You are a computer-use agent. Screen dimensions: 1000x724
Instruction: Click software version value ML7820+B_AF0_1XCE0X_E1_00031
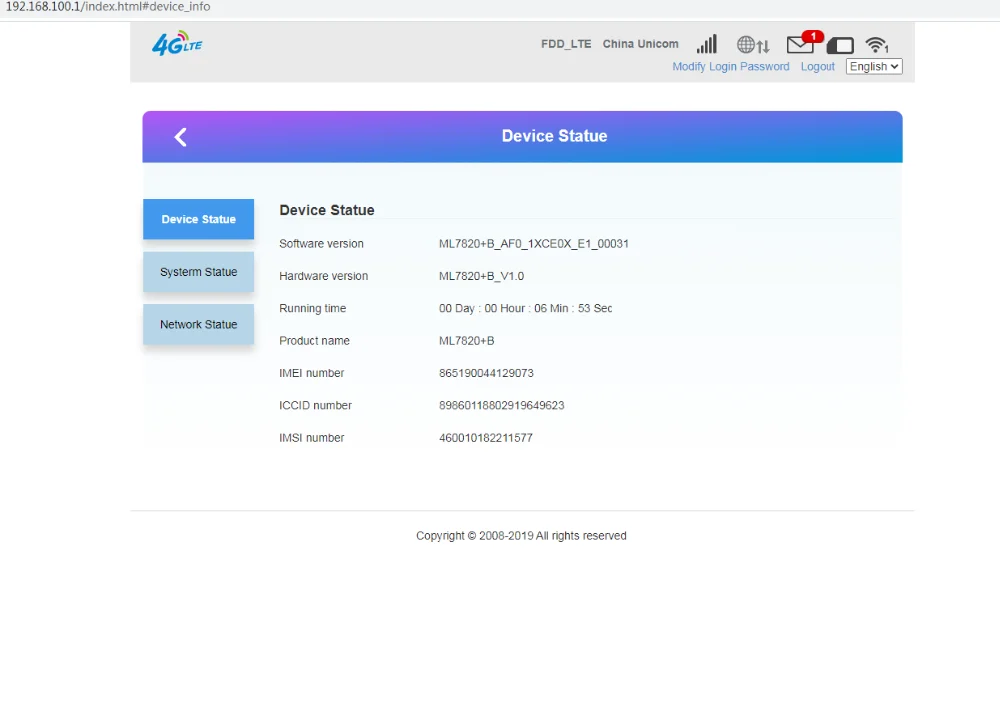coord(534,244)
